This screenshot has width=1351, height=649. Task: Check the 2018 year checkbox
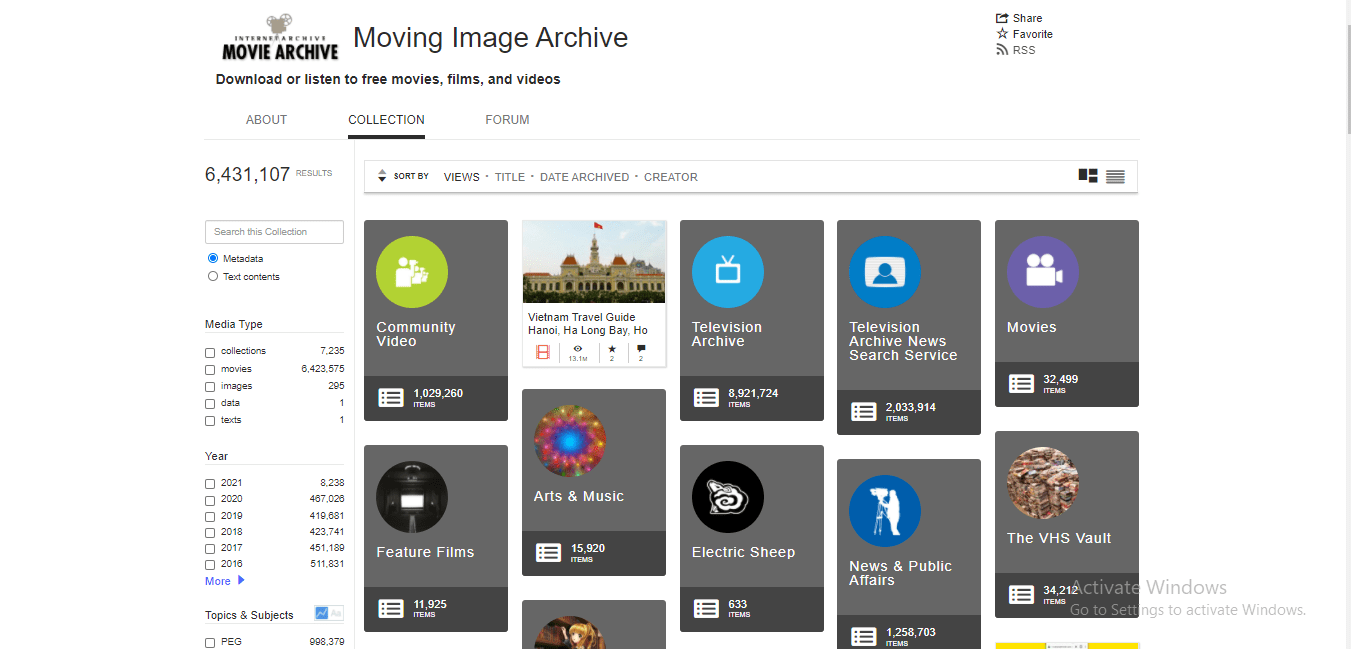click(x=210, y=533)
